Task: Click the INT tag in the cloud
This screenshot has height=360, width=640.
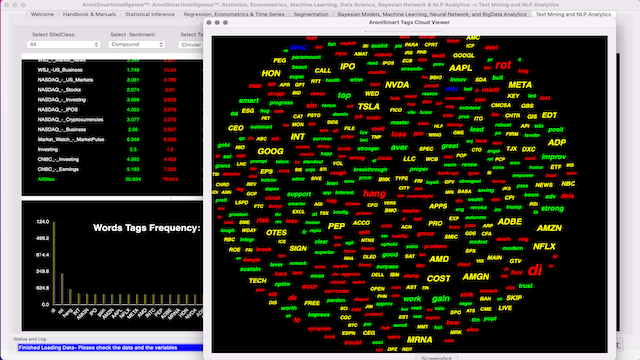Action: [x=298, y=137]
